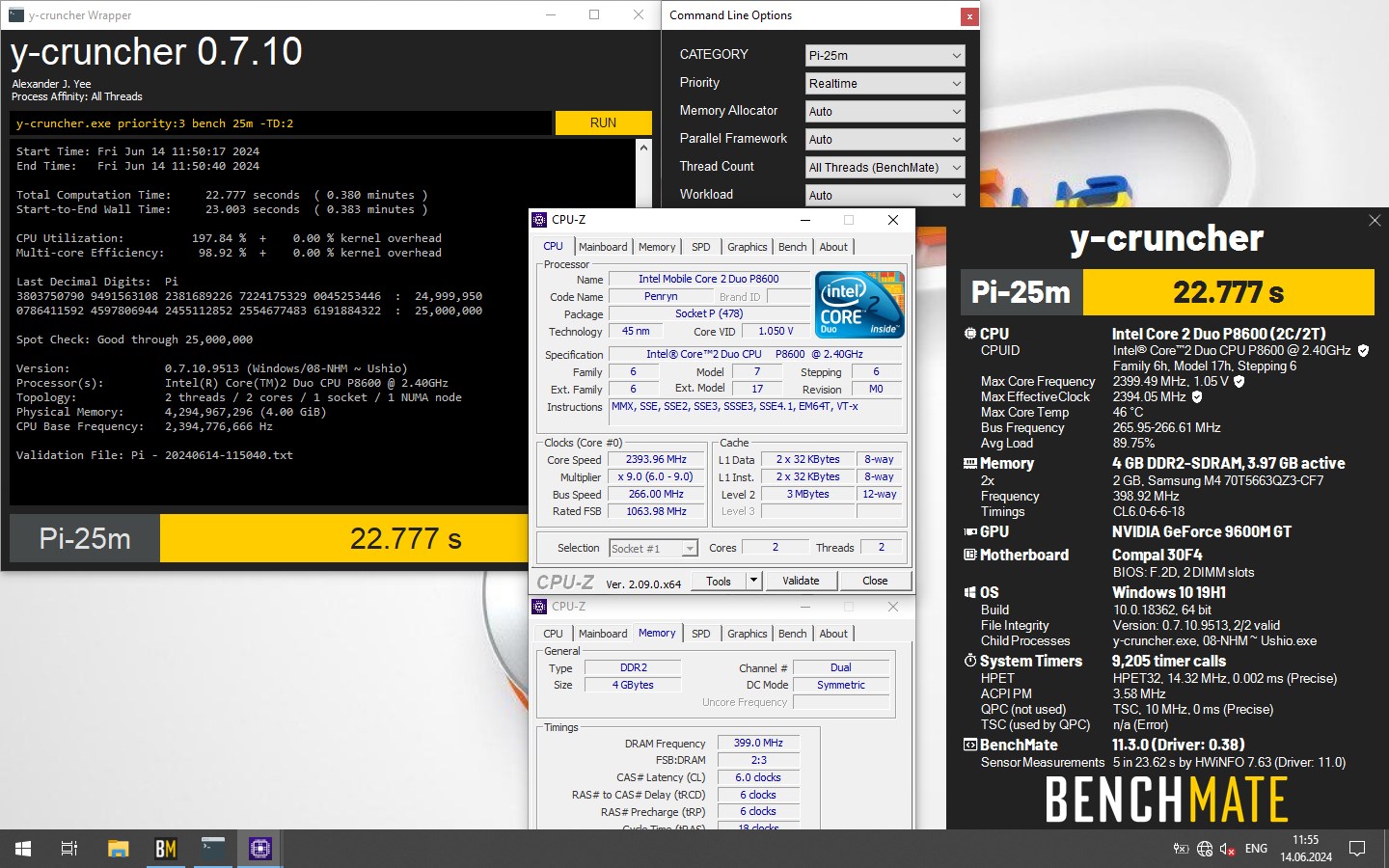Open Parallel Framework dropdown
The image size is (1389, 868).
click(x=885, y=140)
